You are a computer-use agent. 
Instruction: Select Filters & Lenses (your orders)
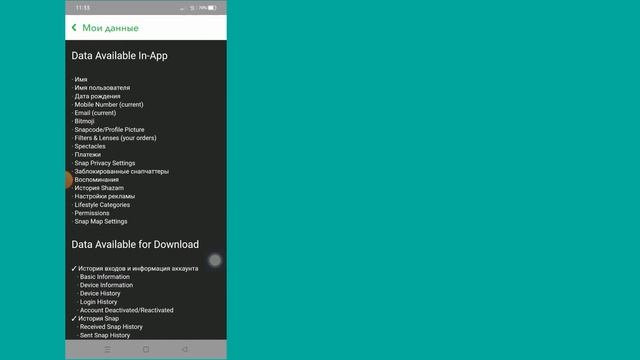pos(116,138)
